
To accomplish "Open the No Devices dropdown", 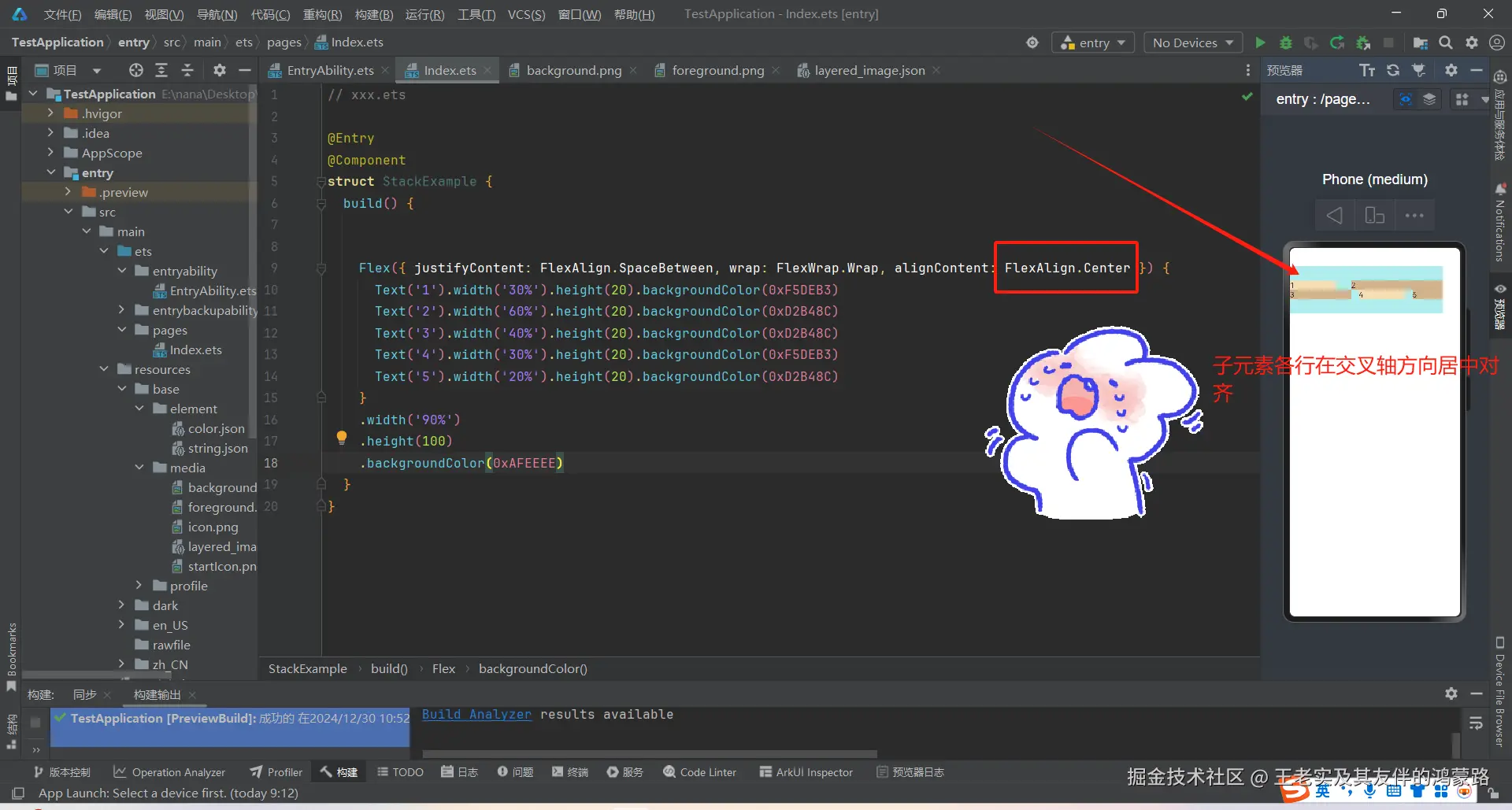I will pyautogui.click(x=1192, y=43).
